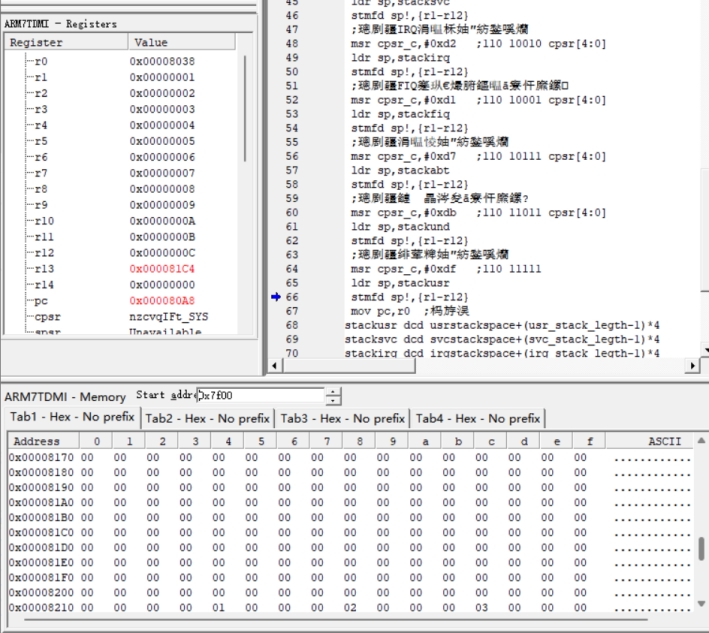Click code line 'ldr sp,stackirq'
This screenshot has width=709, height=633.
tap(400, 58)
